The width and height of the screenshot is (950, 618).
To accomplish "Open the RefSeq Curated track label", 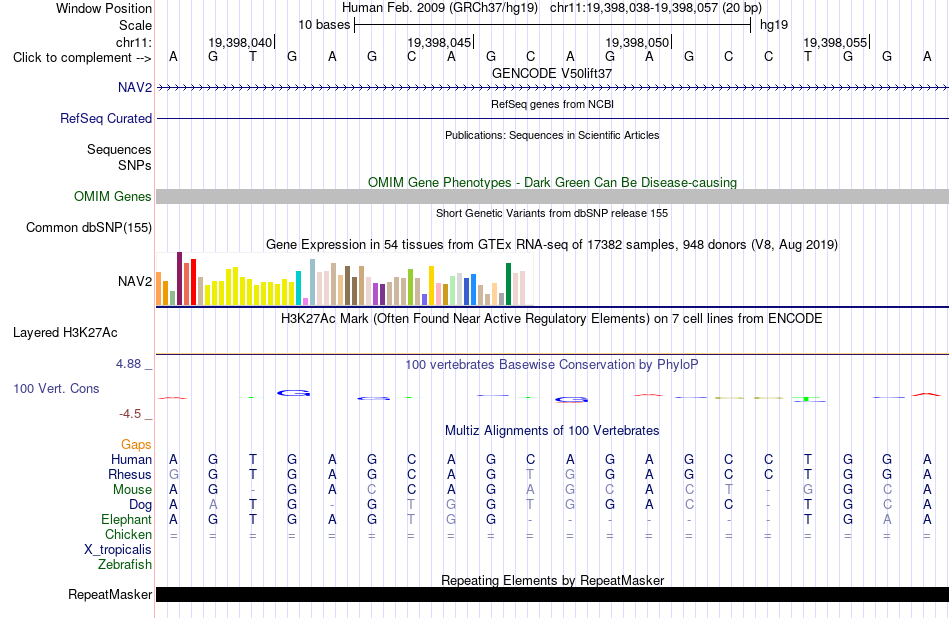I will 105,119.
